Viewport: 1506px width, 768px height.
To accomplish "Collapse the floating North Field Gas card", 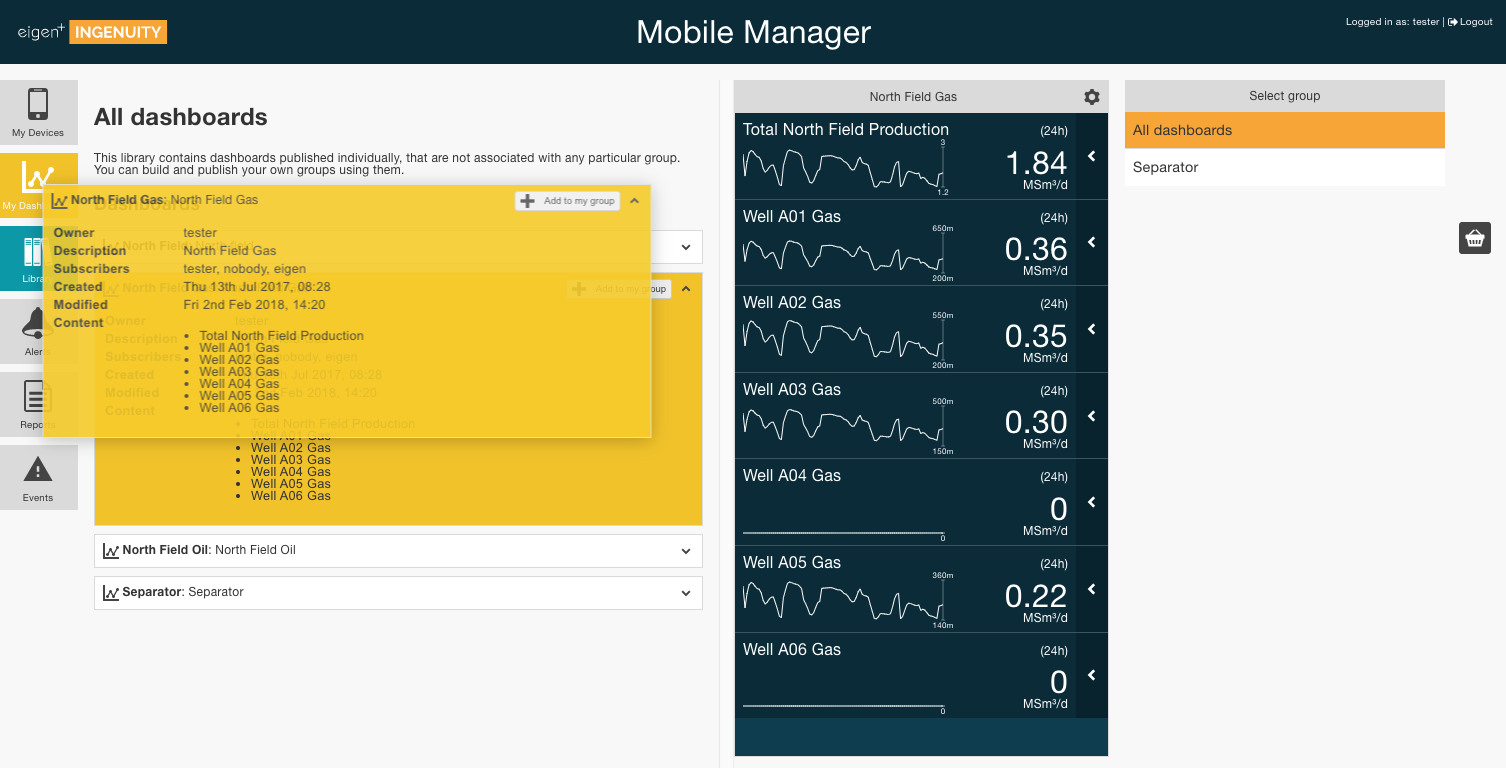I will click(x=634, y=201).
